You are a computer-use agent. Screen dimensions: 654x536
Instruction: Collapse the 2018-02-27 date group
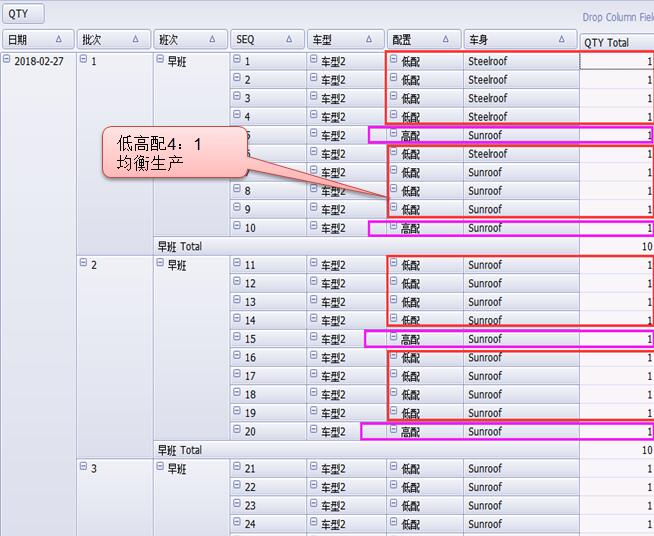click(x=7, y=60)
